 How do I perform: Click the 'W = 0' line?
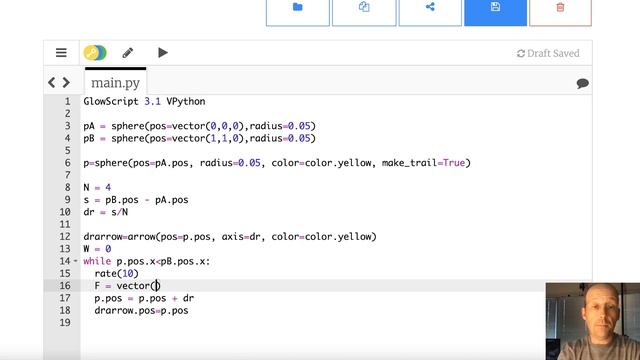(97, 249)
